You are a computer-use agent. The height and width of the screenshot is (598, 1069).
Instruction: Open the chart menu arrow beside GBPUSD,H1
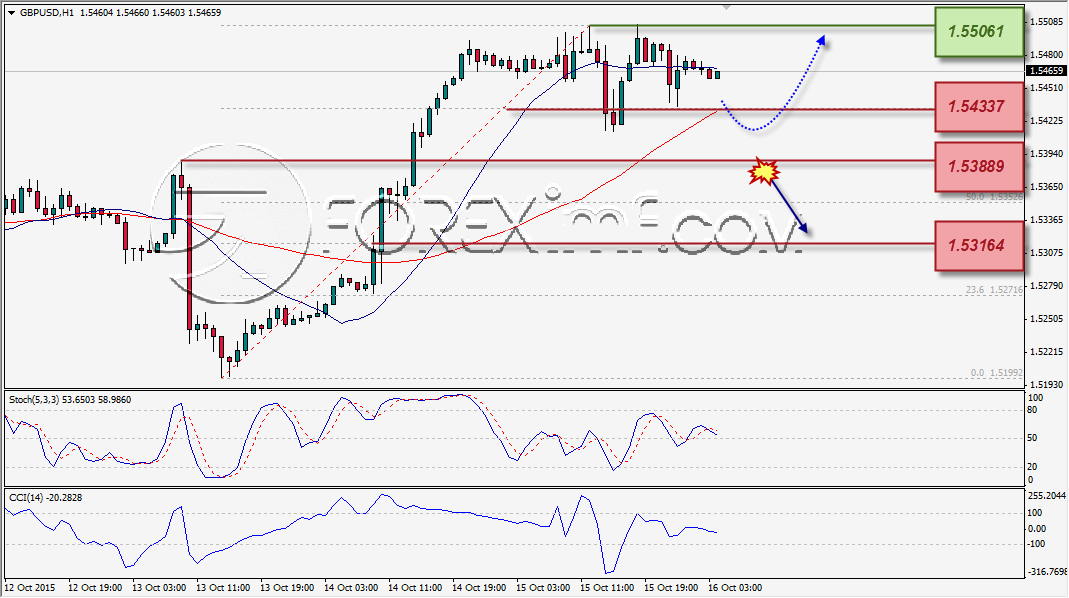(11, 13)
